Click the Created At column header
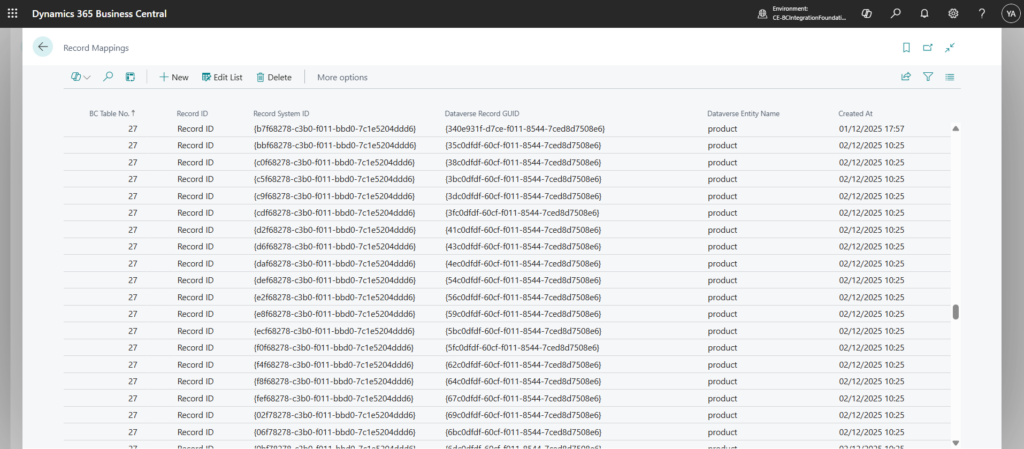Screen dimensions: 1024x449 point(856,114)
